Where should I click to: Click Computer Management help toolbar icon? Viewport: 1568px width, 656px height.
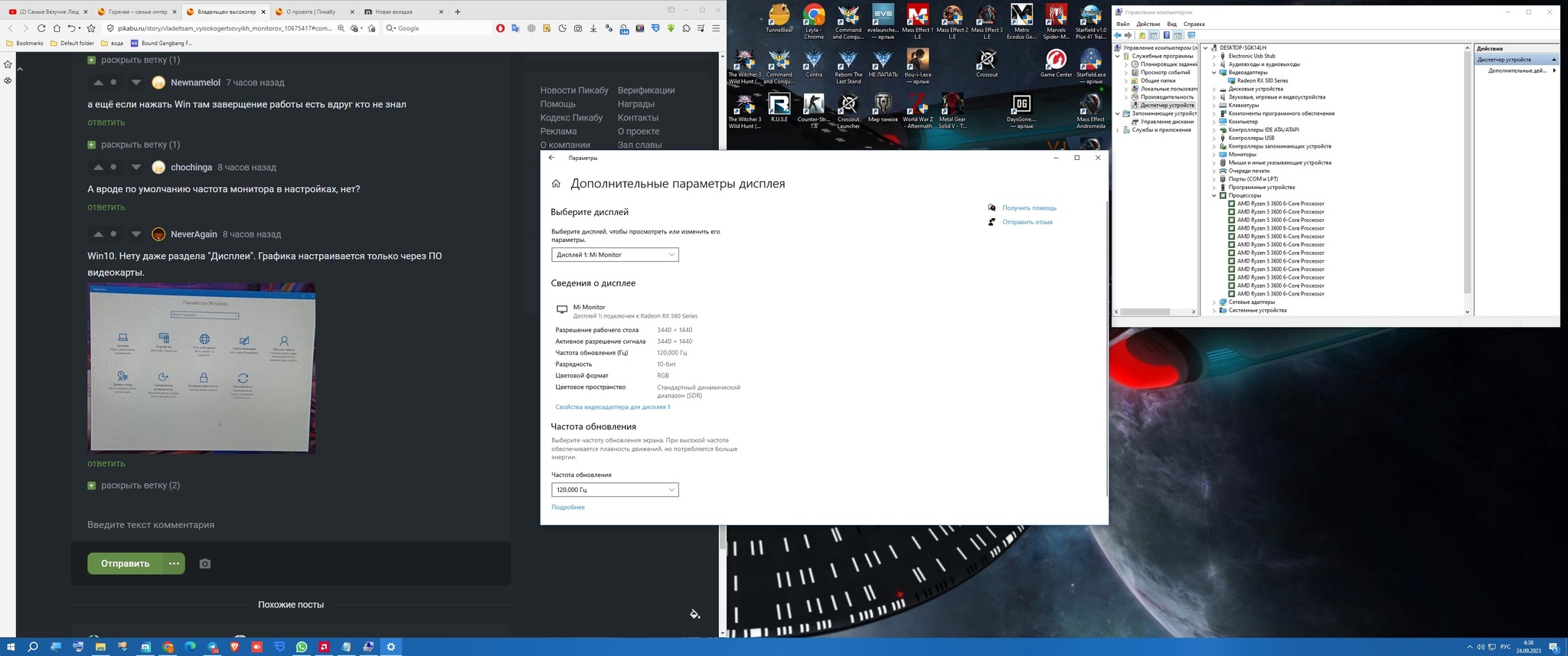point(1166,35)
